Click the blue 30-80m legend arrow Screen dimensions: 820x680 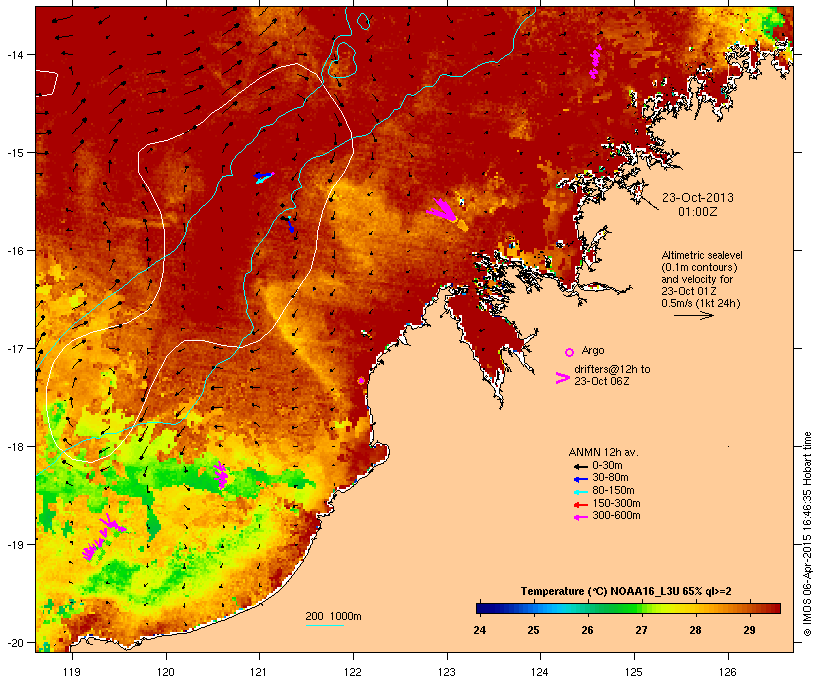pos(580,479)
